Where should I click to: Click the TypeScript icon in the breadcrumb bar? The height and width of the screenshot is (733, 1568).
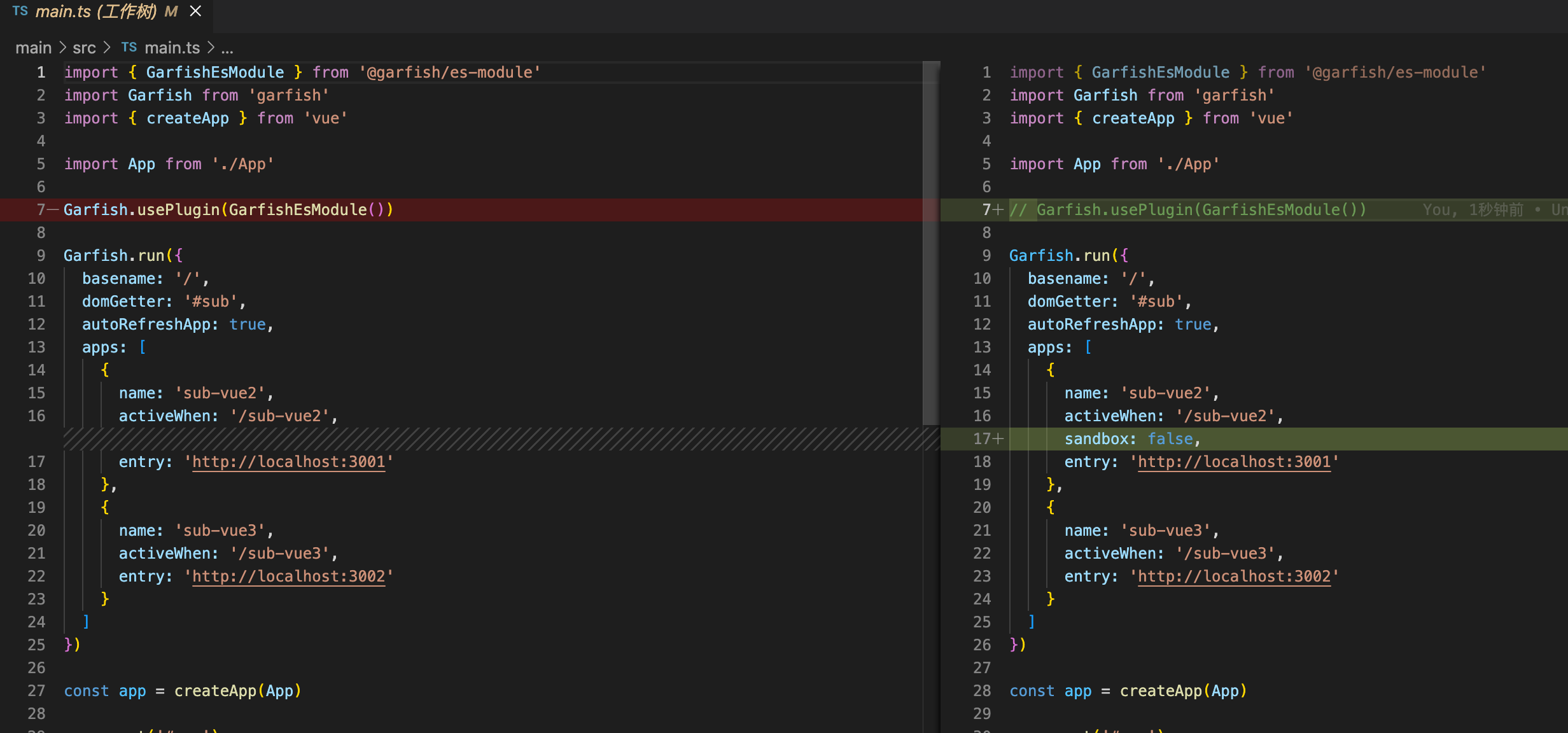129,47
